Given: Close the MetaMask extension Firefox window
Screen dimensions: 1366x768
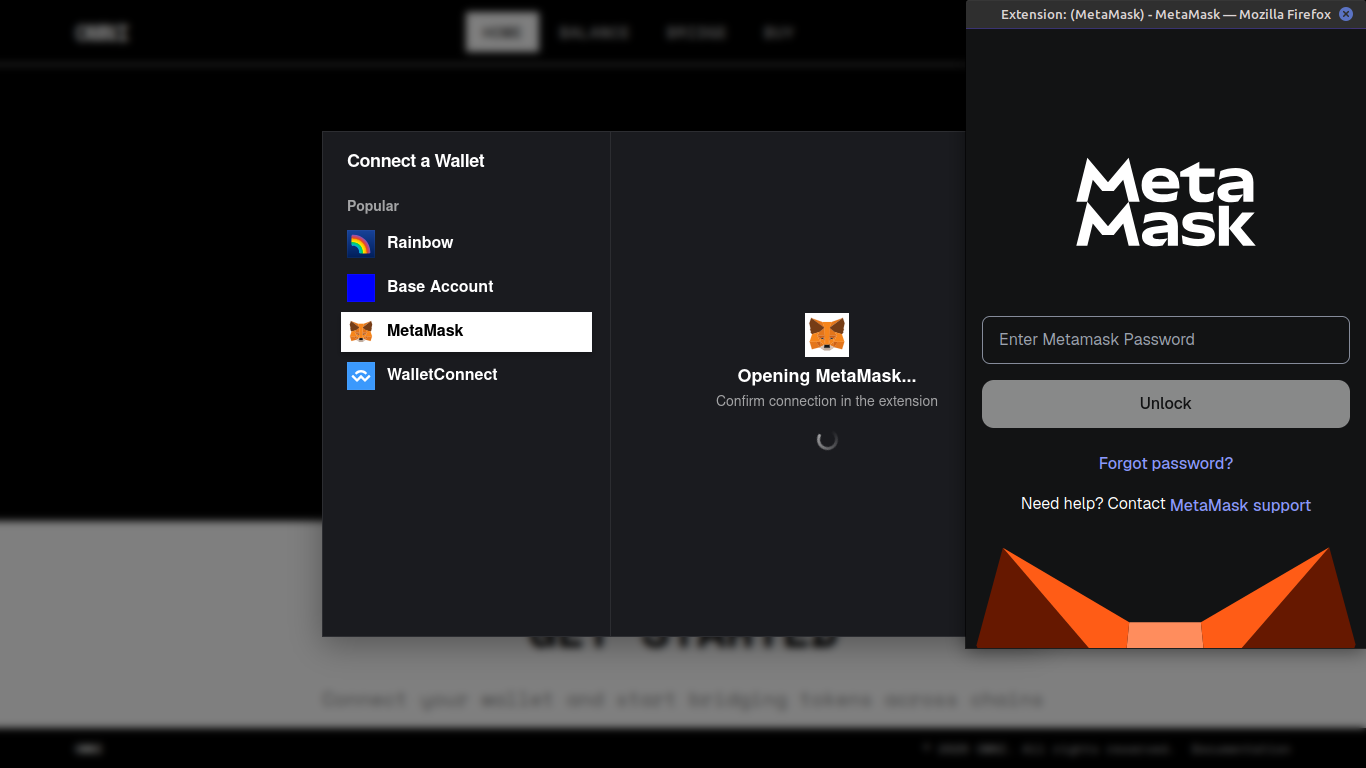Looking at the screenshot, I should [1346, 14].
